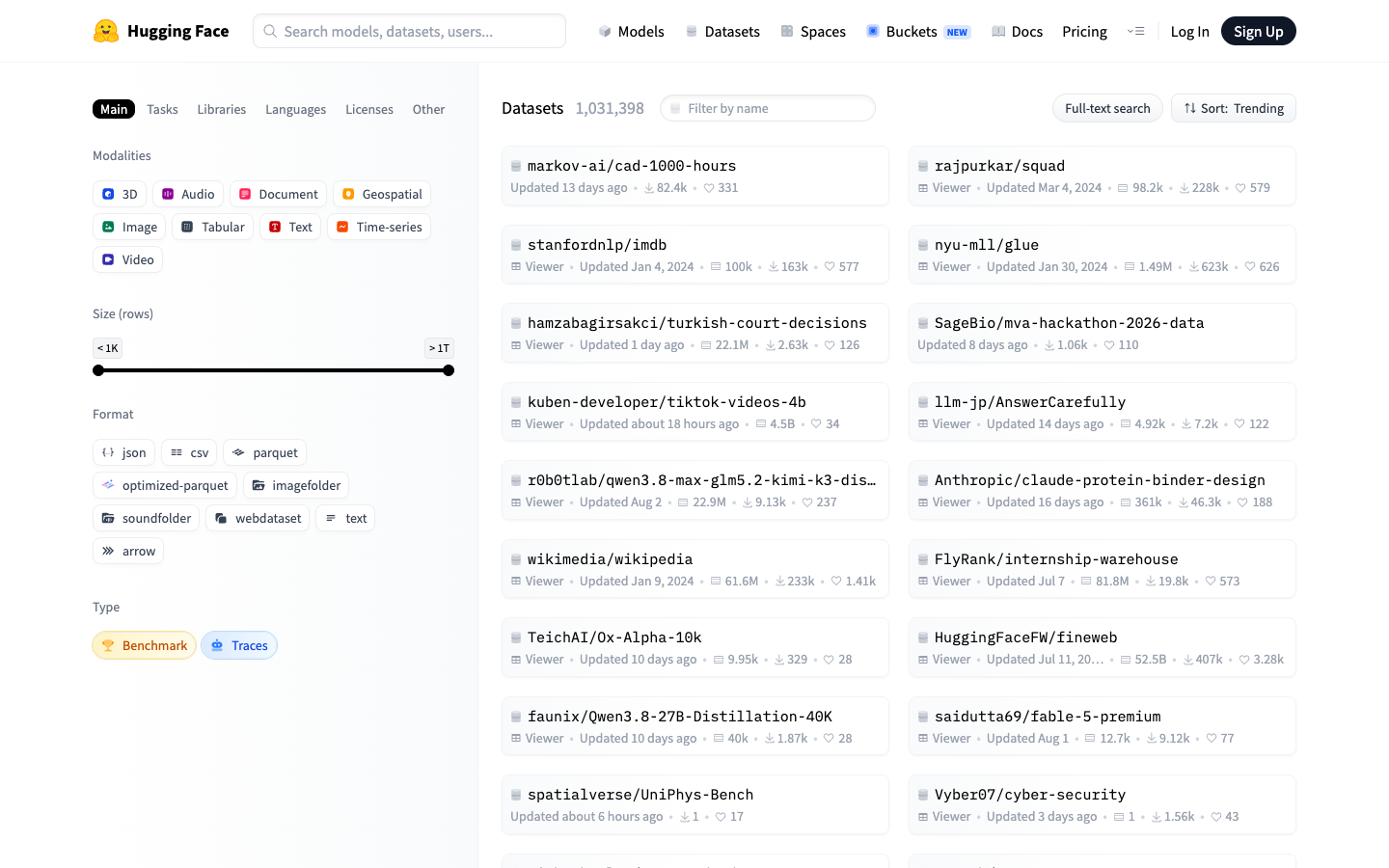This screenshot has height=868, width=1389.
Task: Click the middle of the size slider track
Action: [x=273, y=370]
